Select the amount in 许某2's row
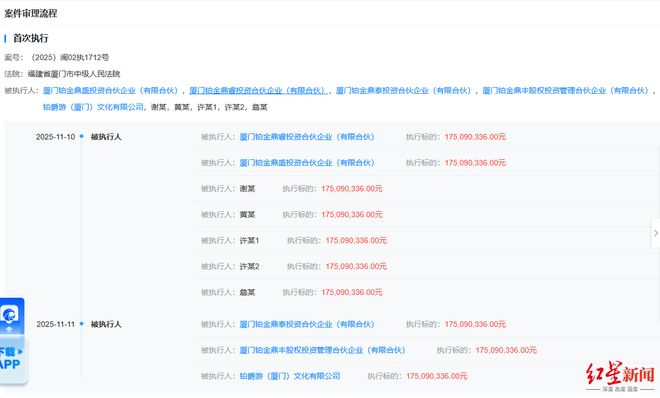Viewport: 660px width, 398px height. tap(356, 266)
